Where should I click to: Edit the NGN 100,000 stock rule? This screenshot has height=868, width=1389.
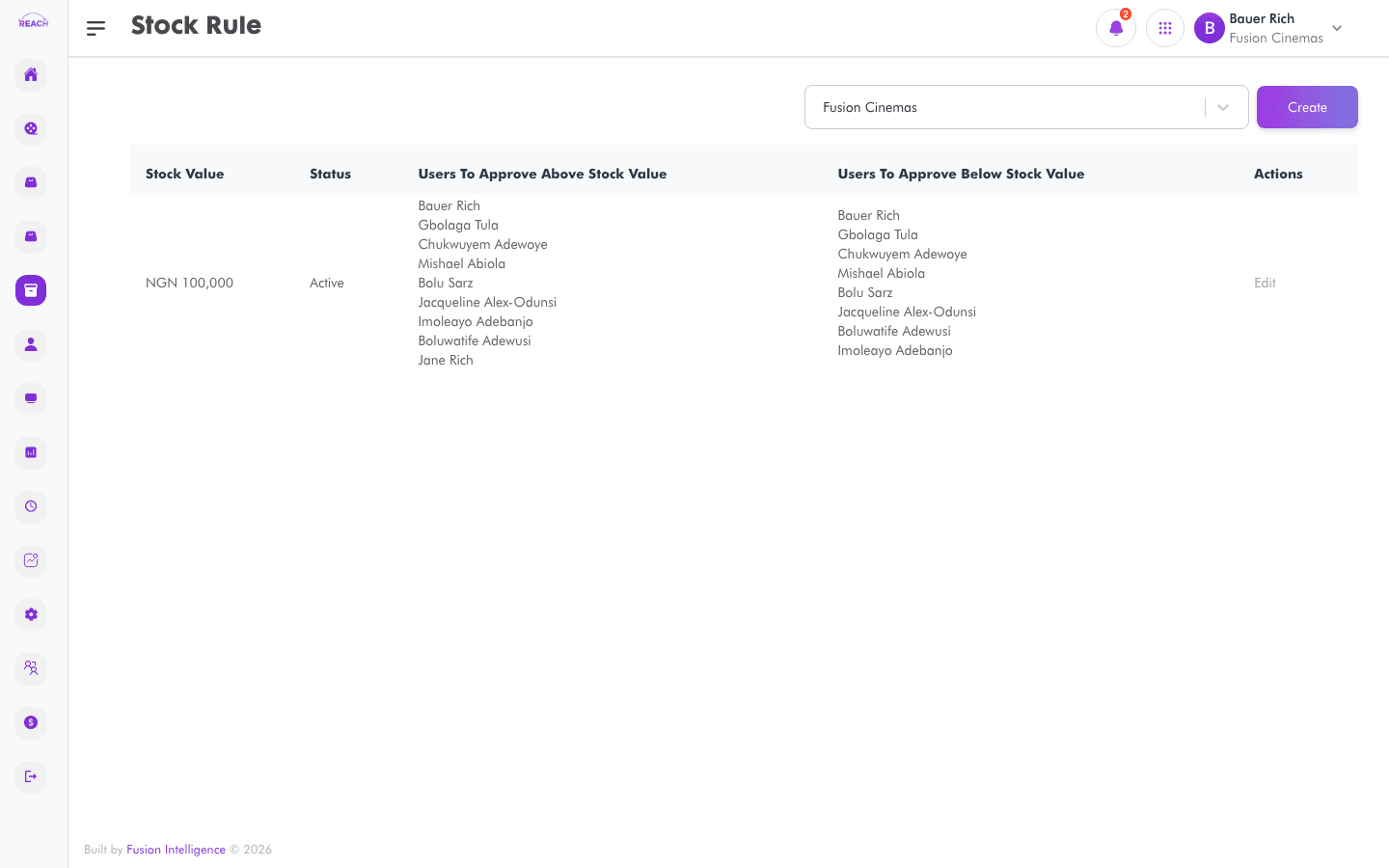click(1265, 283)
